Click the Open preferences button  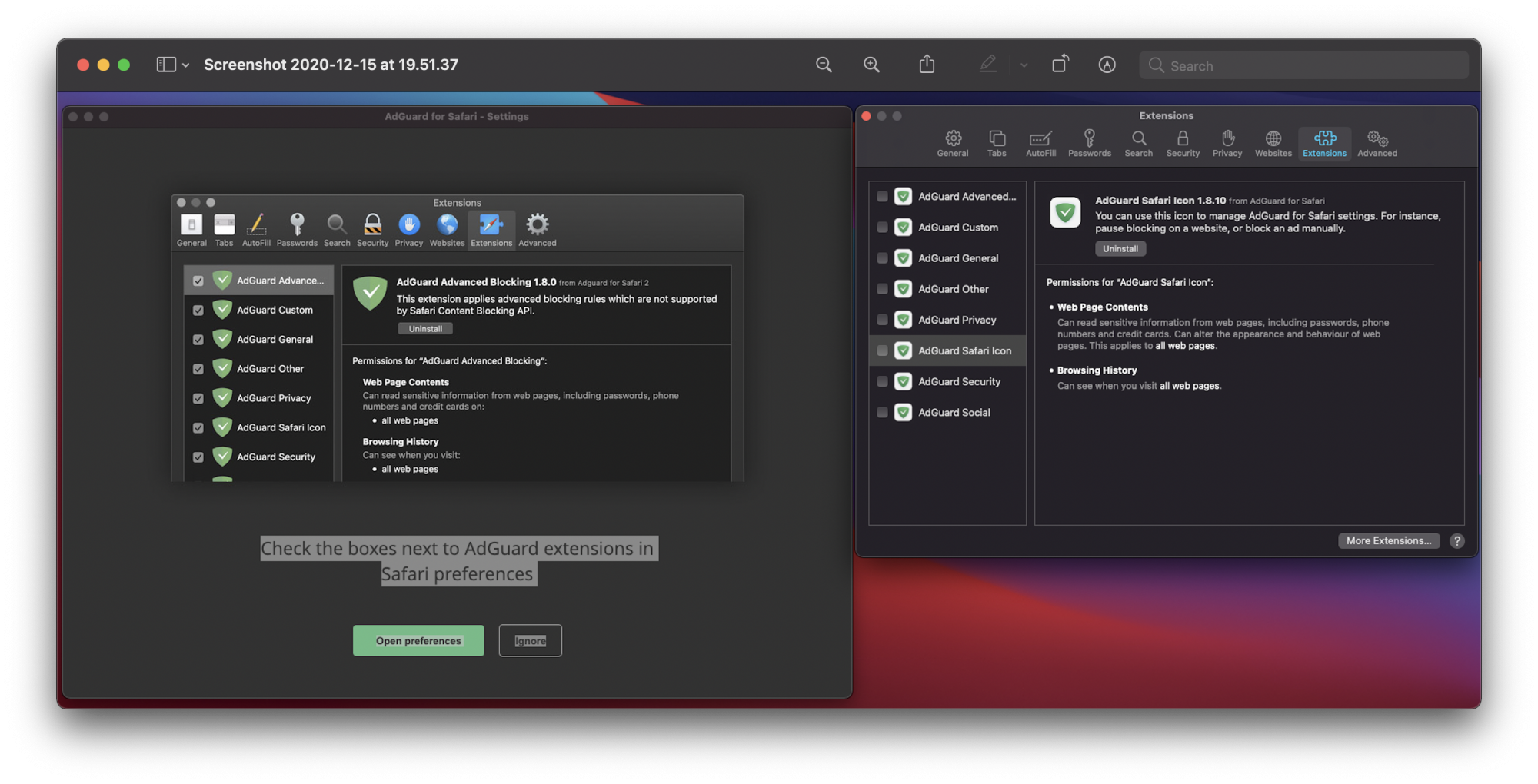[418, 640]
